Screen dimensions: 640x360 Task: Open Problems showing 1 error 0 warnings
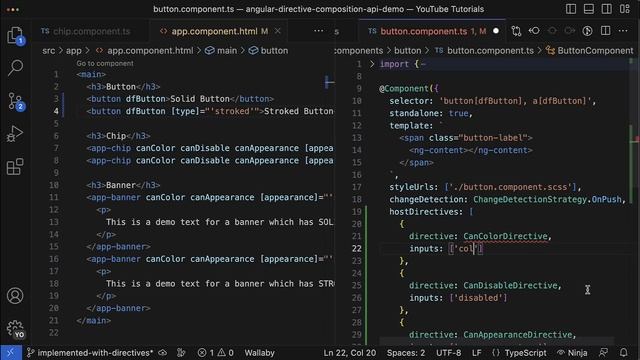click(x=216, y=353)
